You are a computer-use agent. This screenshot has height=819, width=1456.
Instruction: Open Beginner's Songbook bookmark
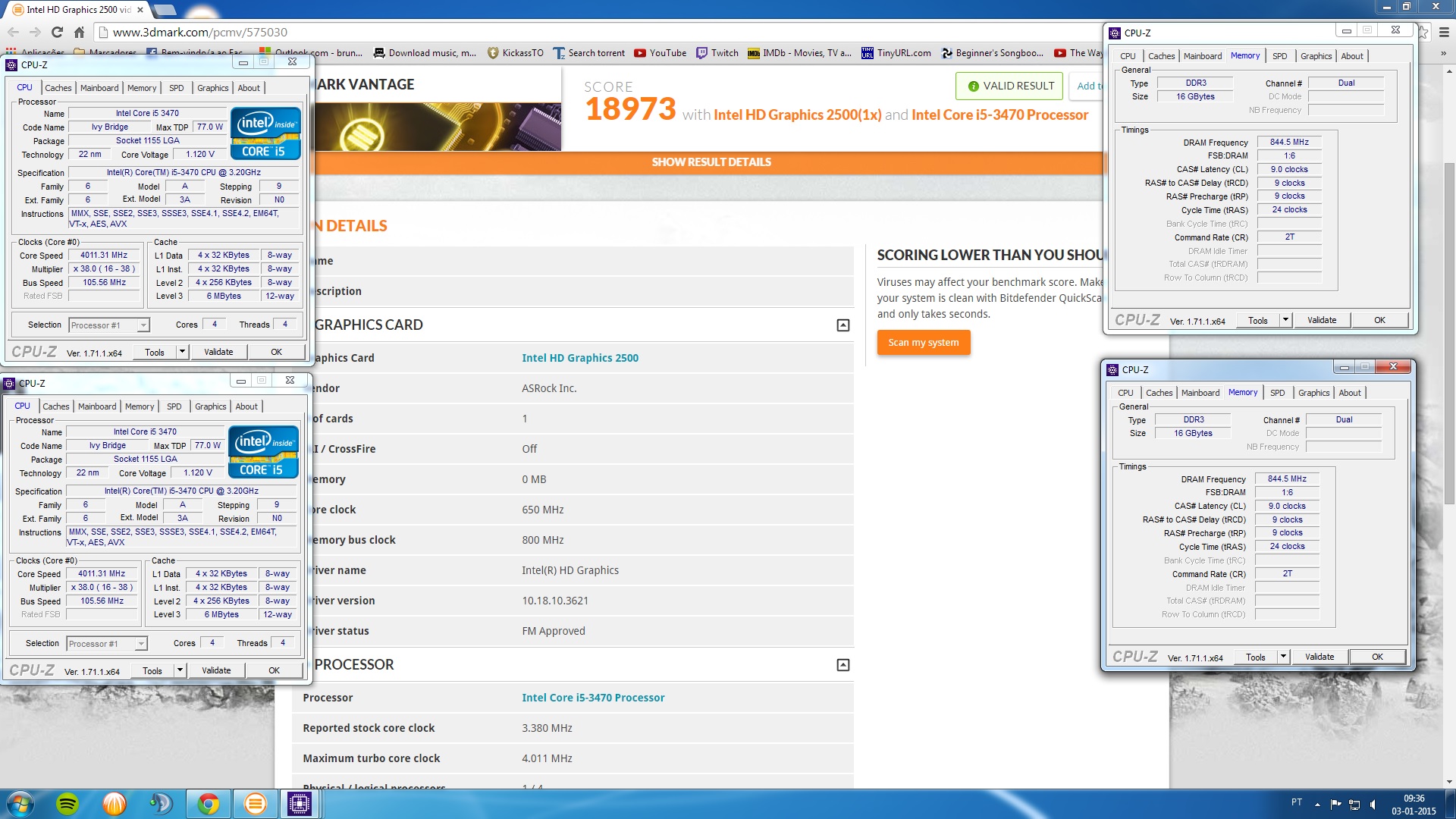[992, 53]
